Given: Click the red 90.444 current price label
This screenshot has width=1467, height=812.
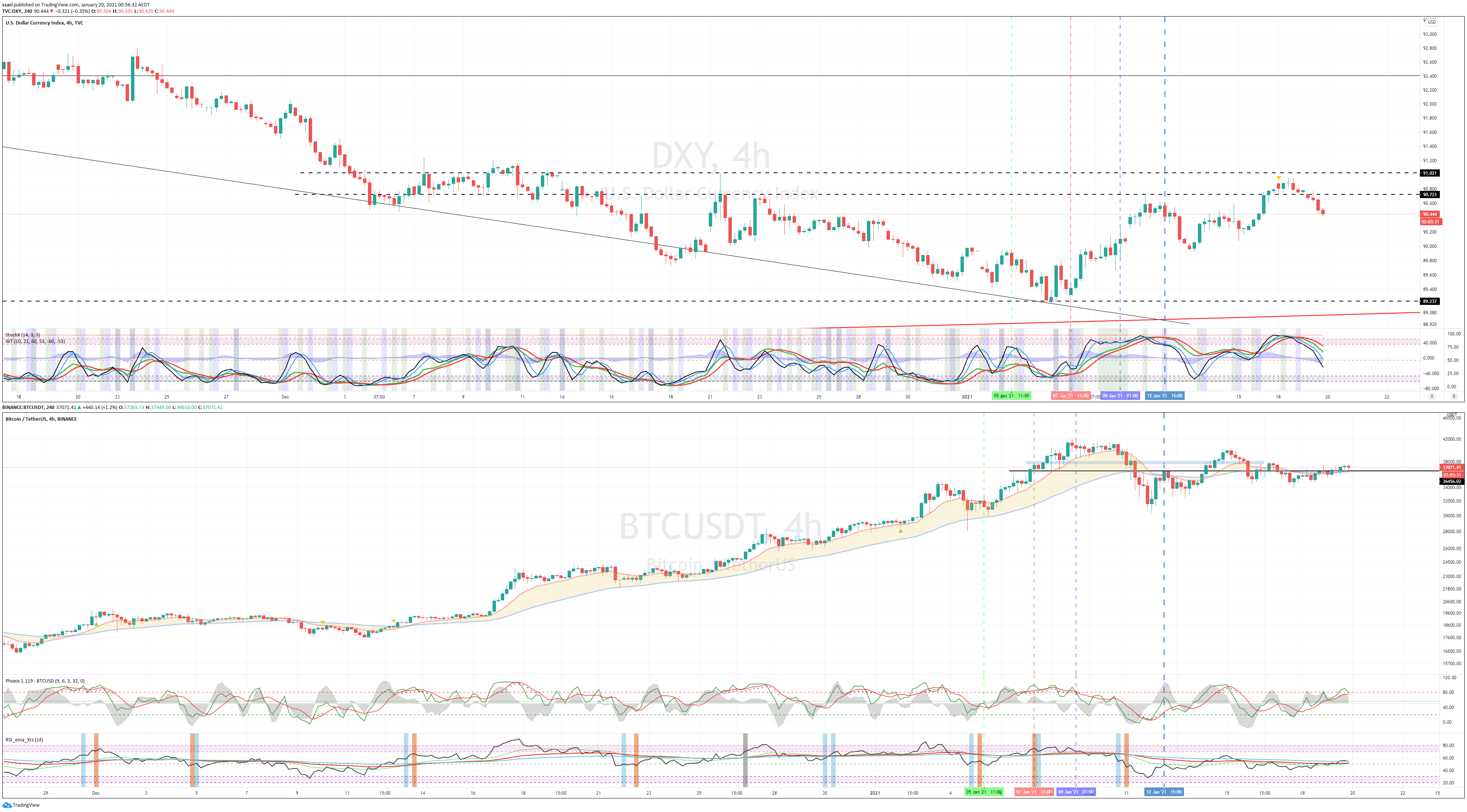Looking at the screenshot, I should tap(1429, 215).
